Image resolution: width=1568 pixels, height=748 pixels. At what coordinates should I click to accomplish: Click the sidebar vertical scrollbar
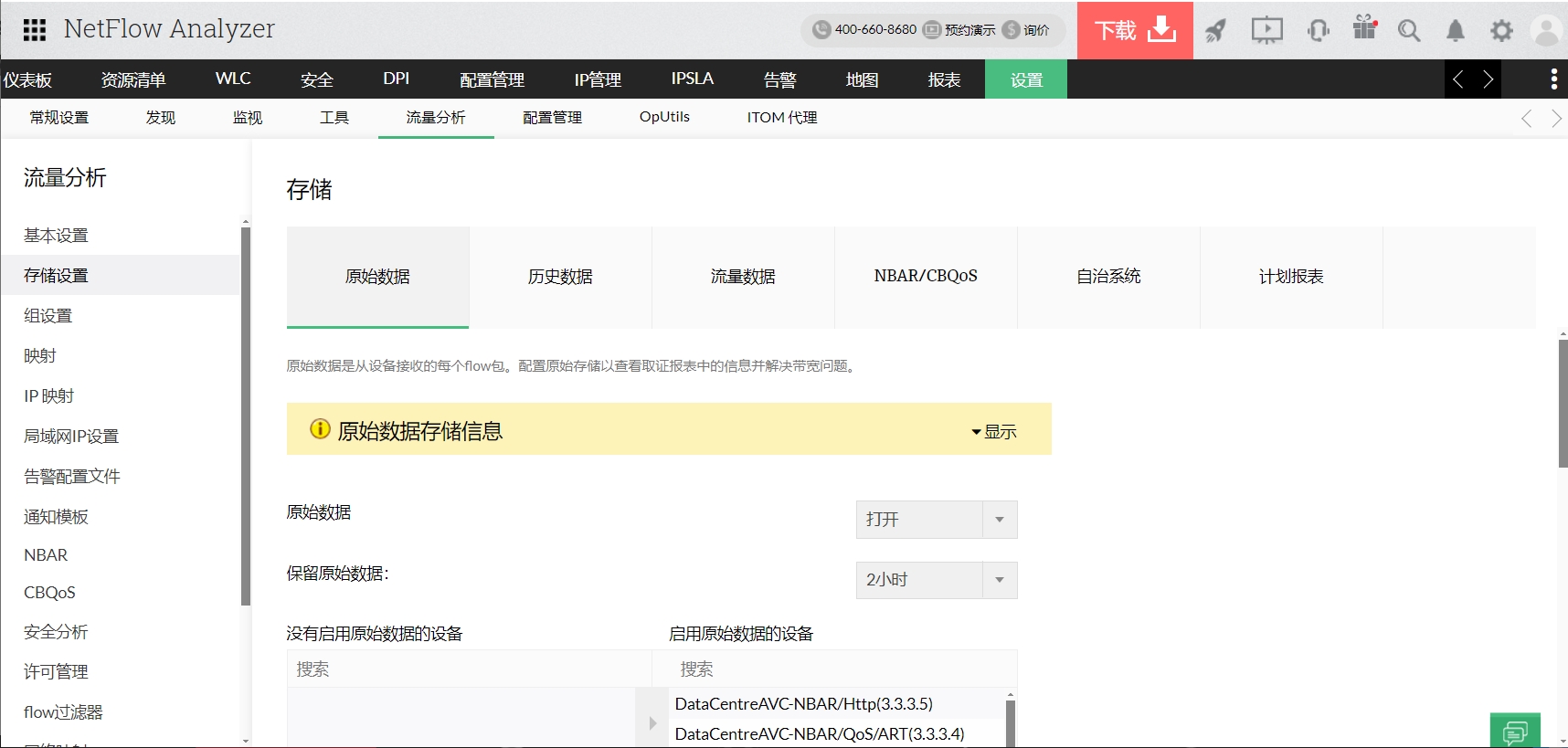click(245, 416)
